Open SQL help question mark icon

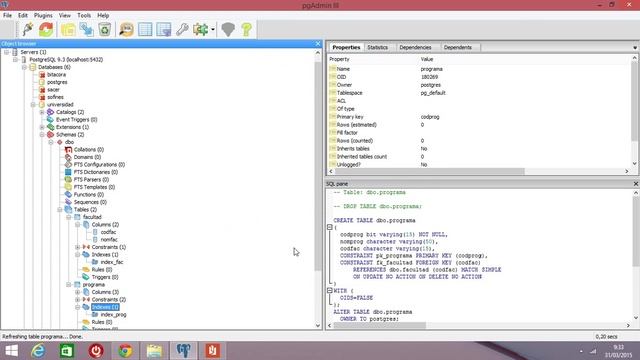pos(247,29)
